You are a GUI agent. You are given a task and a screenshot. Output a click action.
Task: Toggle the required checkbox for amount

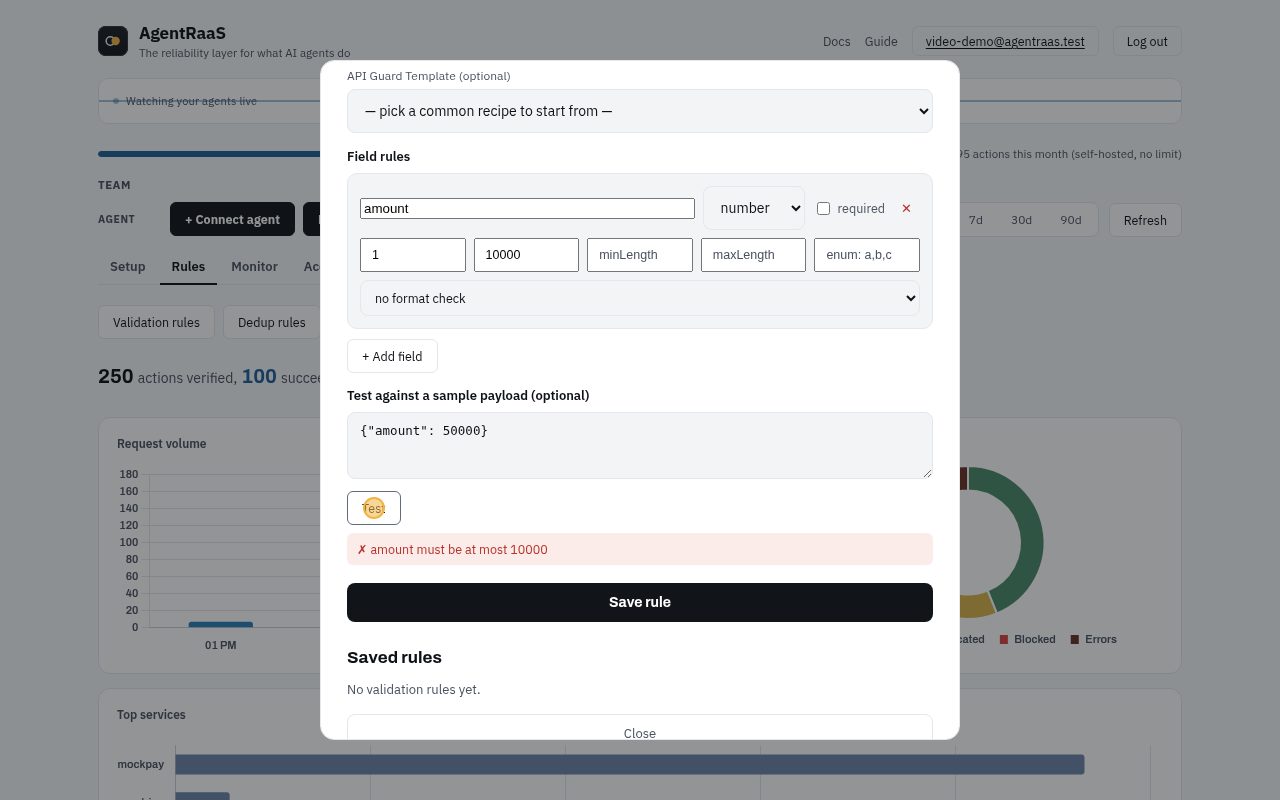pyautogui.click(x=823, y=208)
